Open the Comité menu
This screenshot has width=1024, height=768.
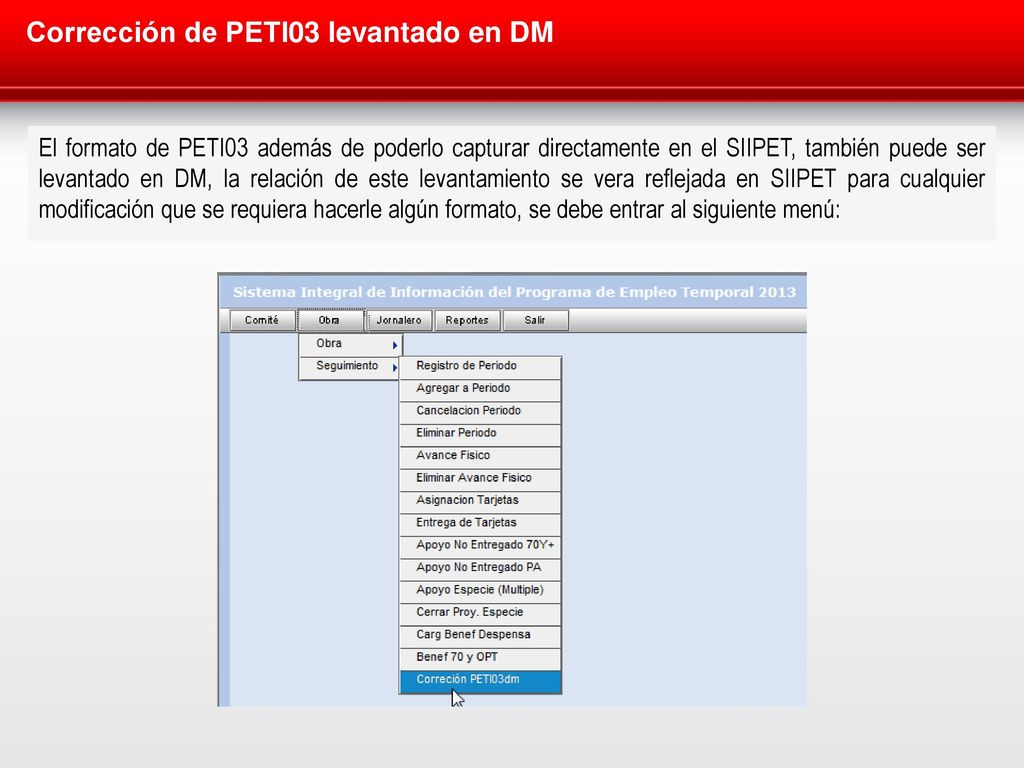pyautogui.click(x=262, y=320)
